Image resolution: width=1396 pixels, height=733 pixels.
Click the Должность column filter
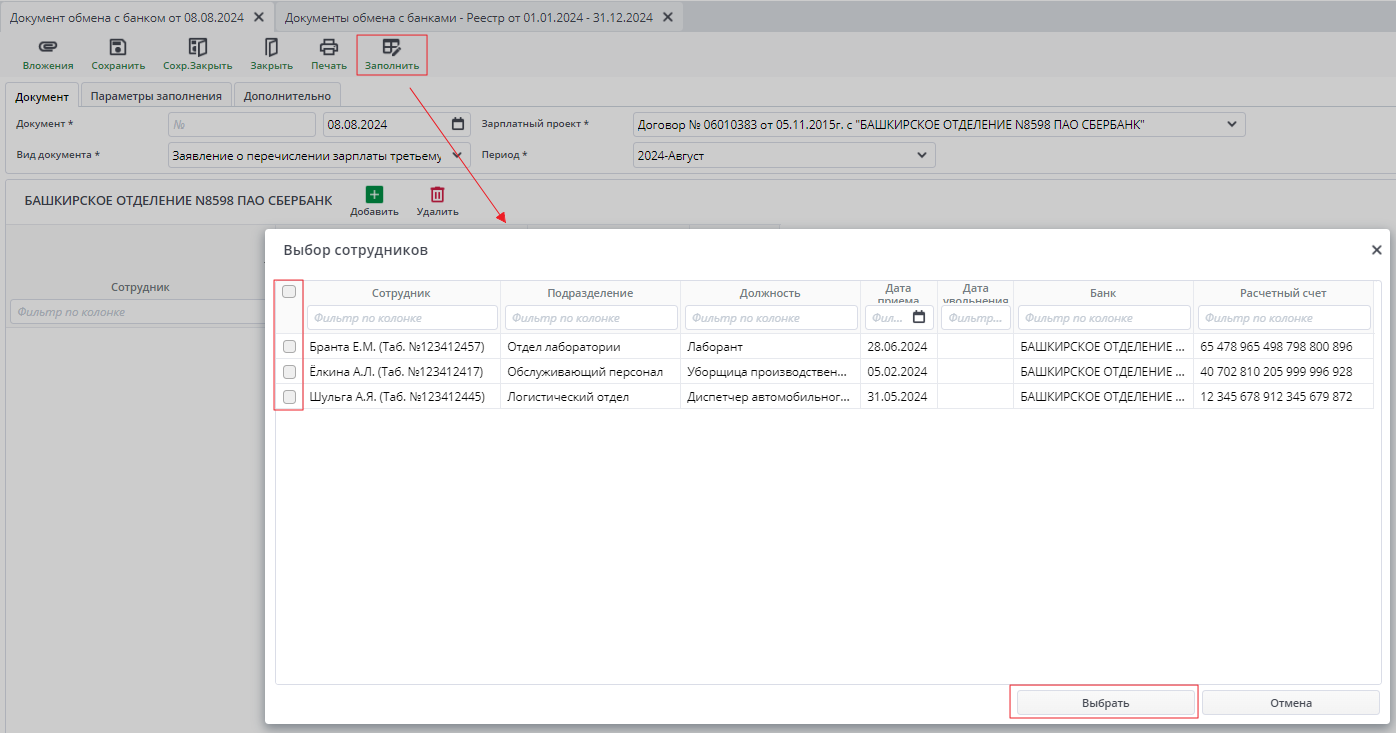tap(771, 317)
